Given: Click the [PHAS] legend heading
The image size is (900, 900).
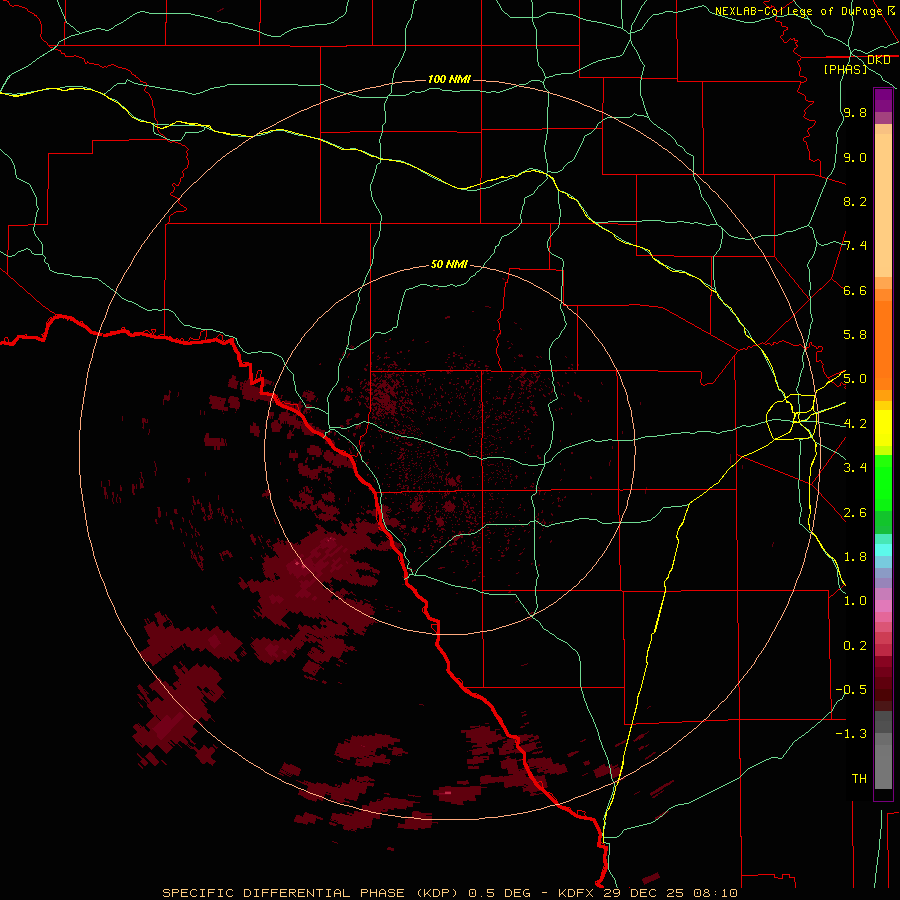Looking at the screenshot, I should point(845,69).
